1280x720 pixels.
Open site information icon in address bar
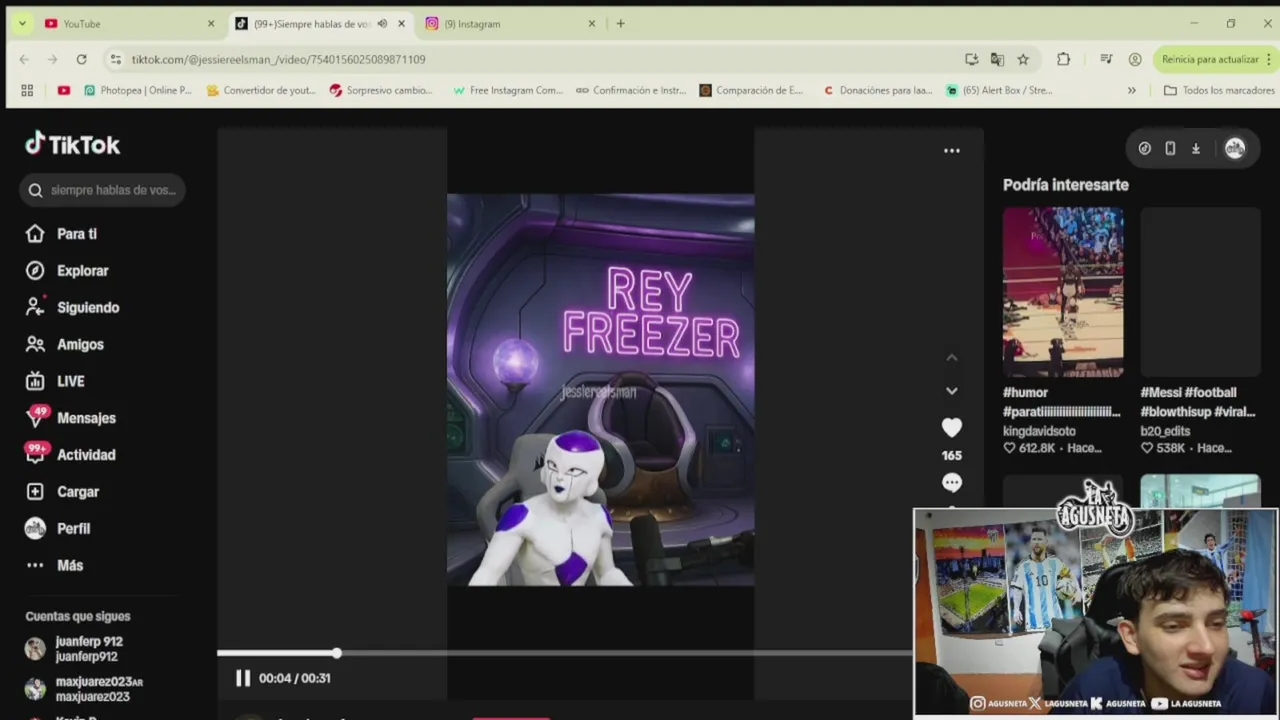click(x=116, y=60)
